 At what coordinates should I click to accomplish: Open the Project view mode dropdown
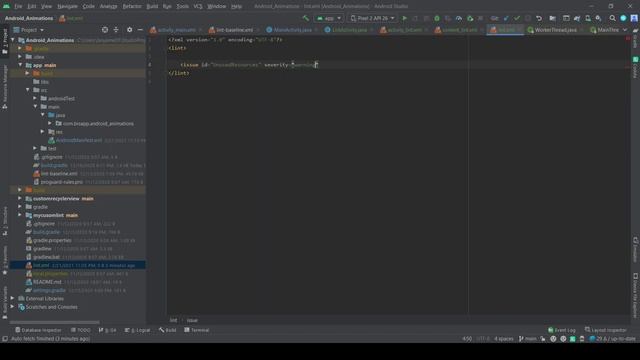[29, 30]
